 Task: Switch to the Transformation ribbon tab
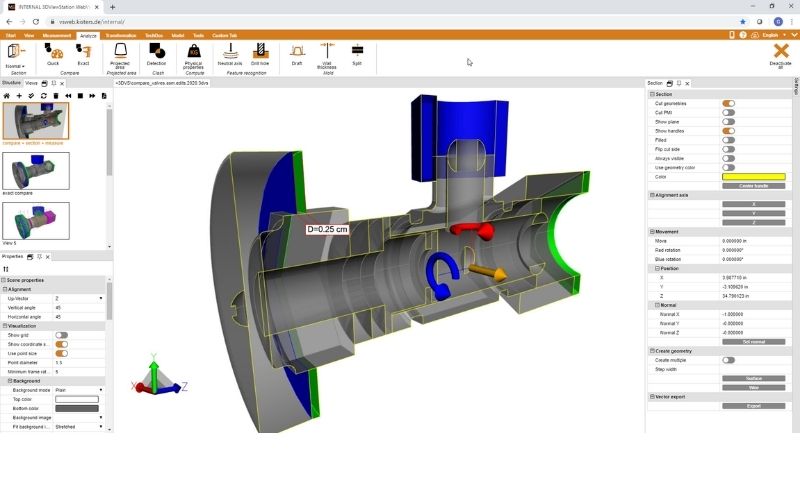point(121,36)
